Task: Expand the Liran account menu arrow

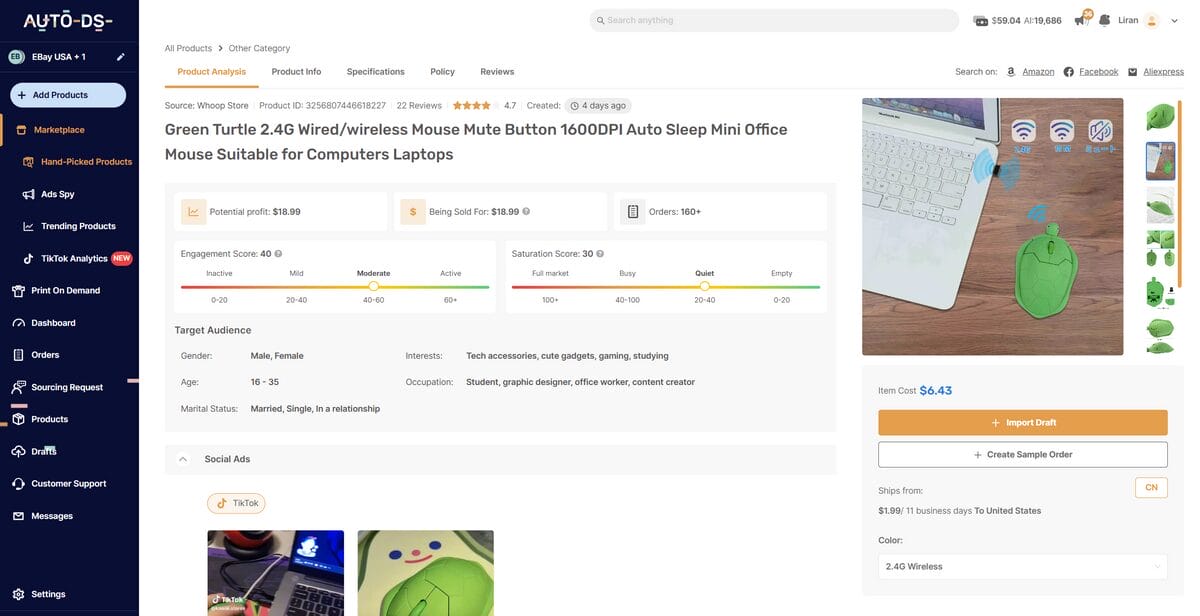Action: tap(1175, 20)
